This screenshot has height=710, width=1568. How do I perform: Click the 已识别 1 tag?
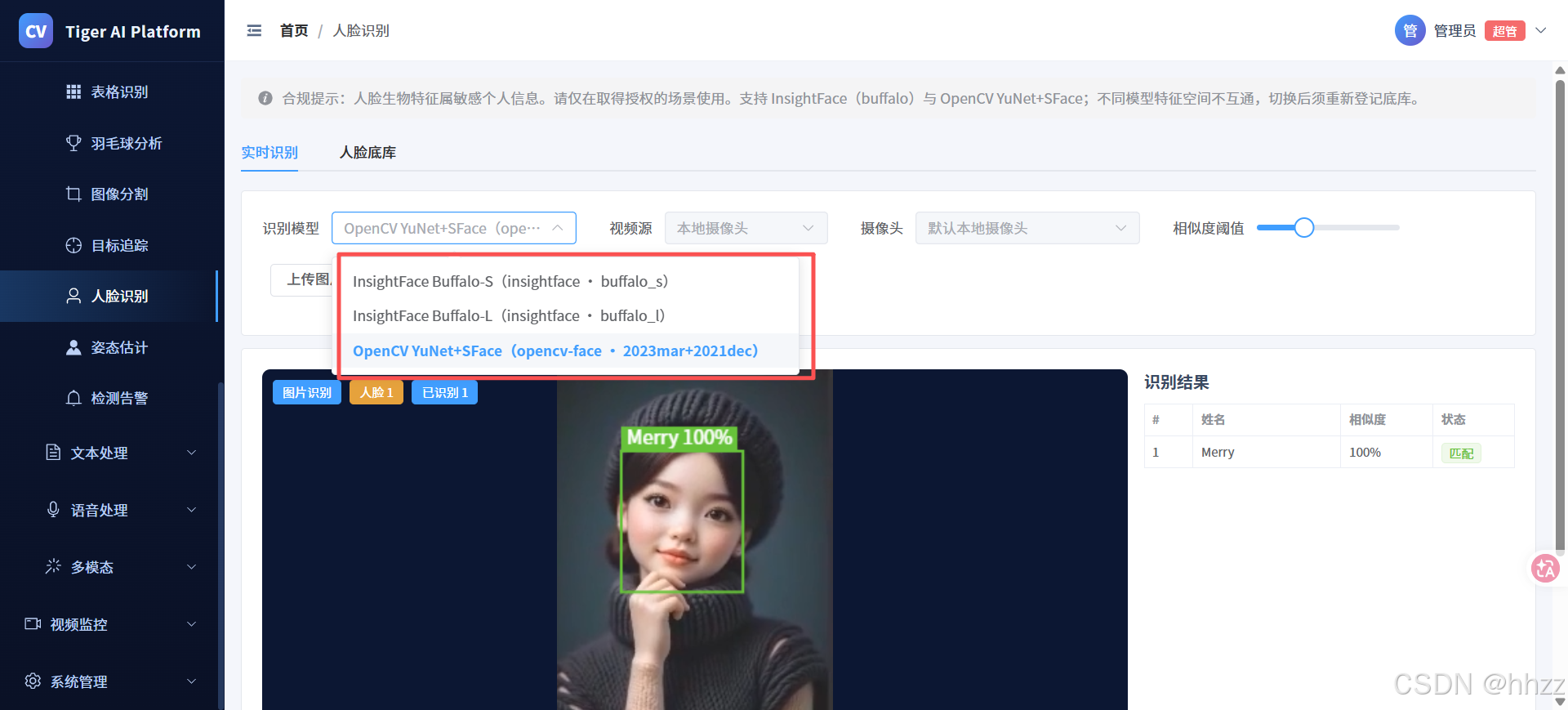tap(445, 392)
